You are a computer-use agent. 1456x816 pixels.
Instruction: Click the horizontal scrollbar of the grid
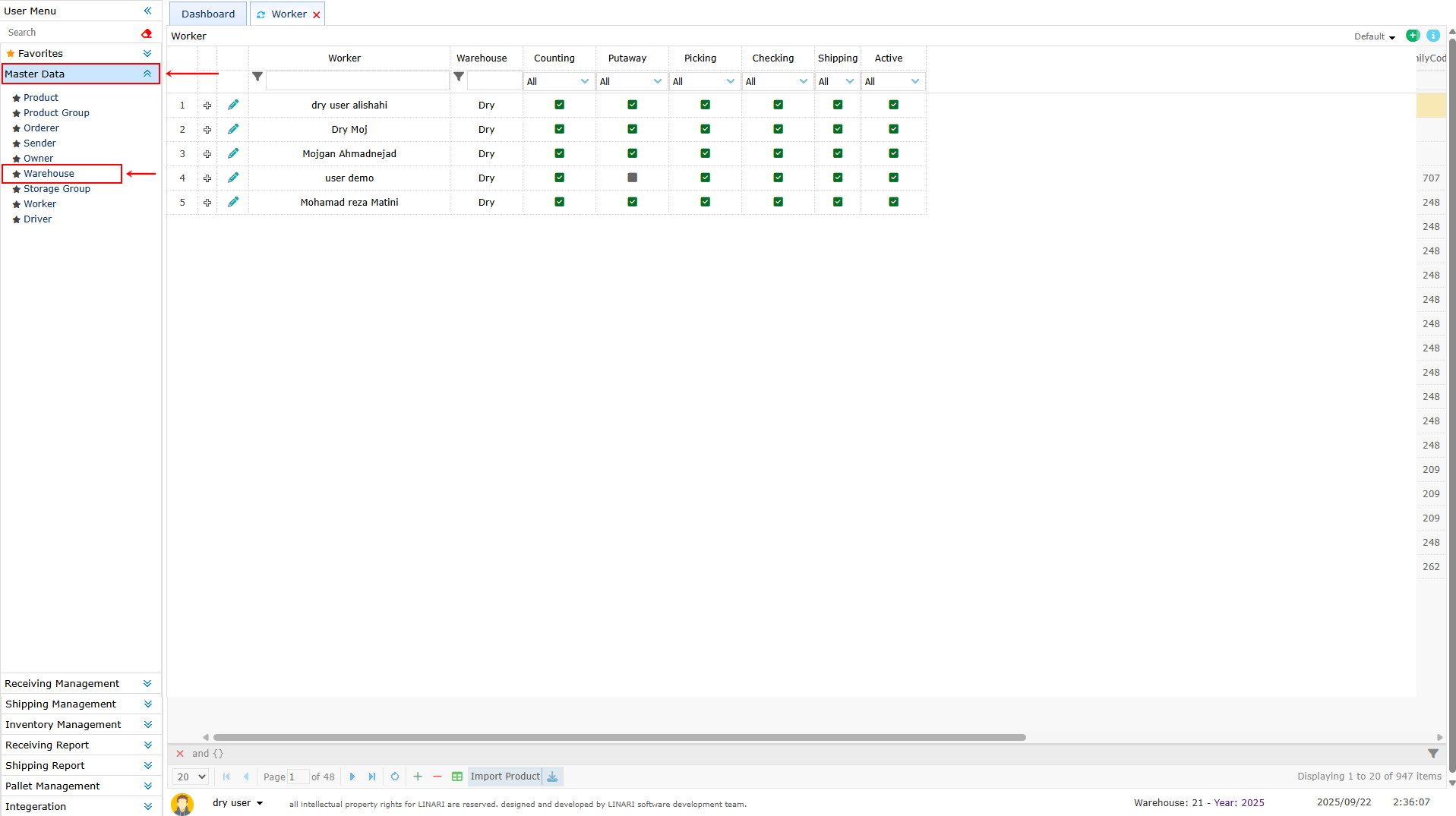click(x=619, y=737)
